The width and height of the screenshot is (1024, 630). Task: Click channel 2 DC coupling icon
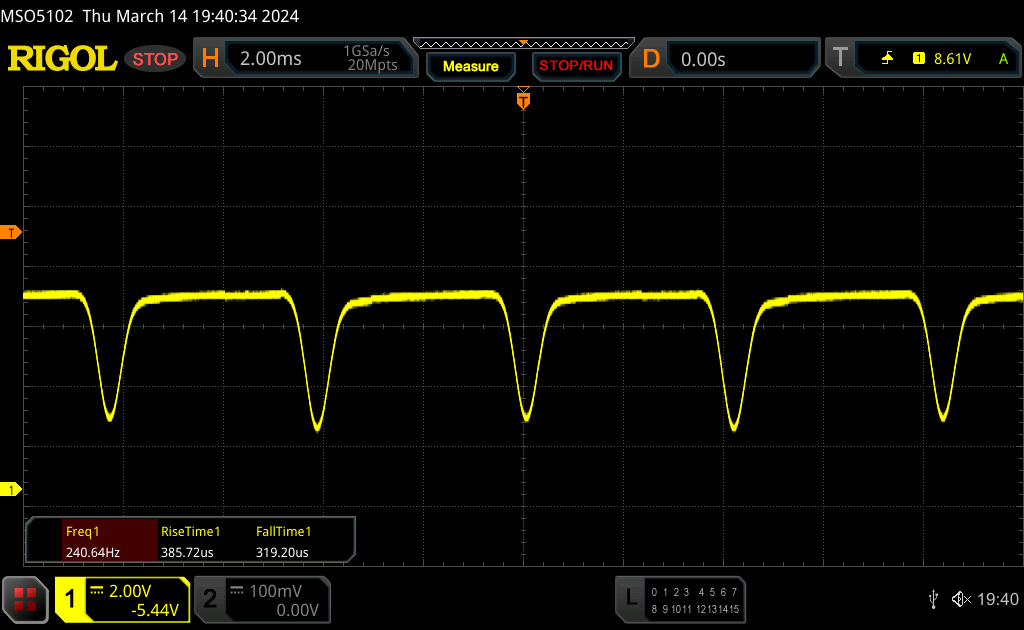[237, 591]
